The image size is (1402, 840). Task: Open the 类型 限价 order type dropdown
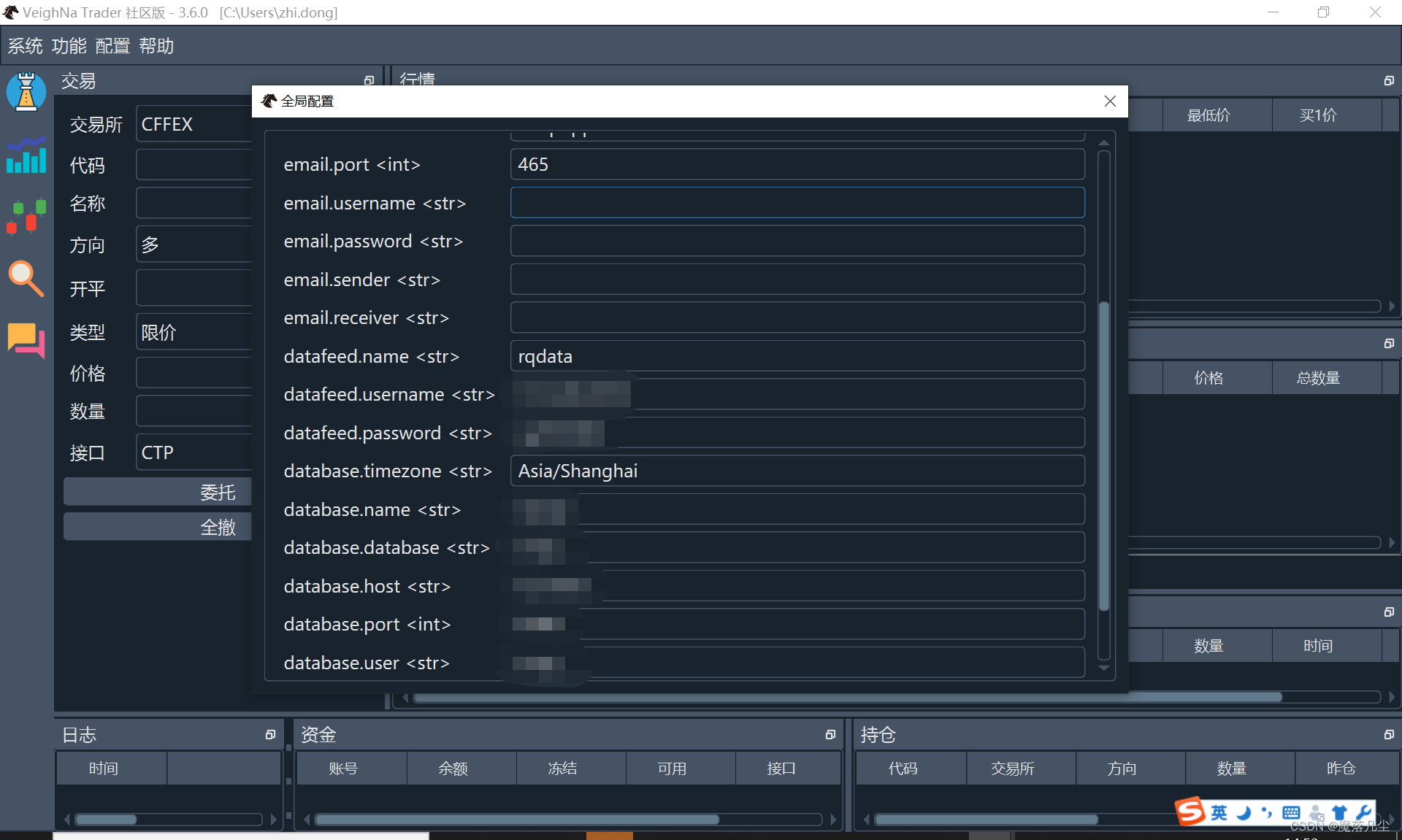(x=194, y=333)
